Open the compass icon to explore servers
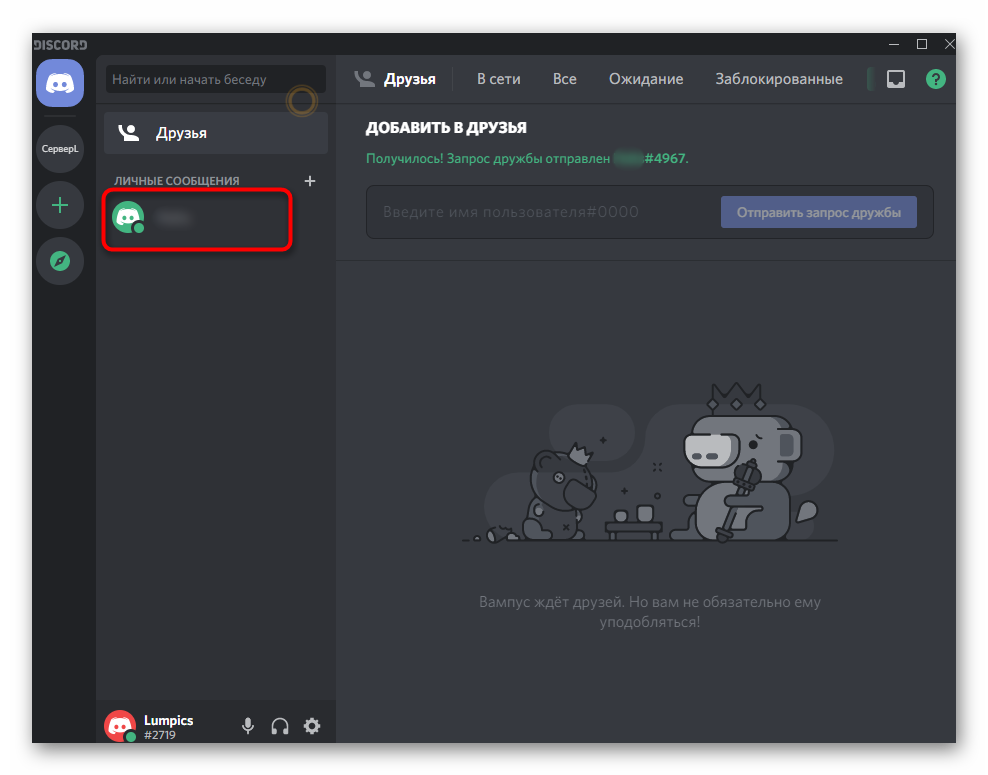Image resolution: width=988 pixels, height=775 pixels. pos(60,261)
